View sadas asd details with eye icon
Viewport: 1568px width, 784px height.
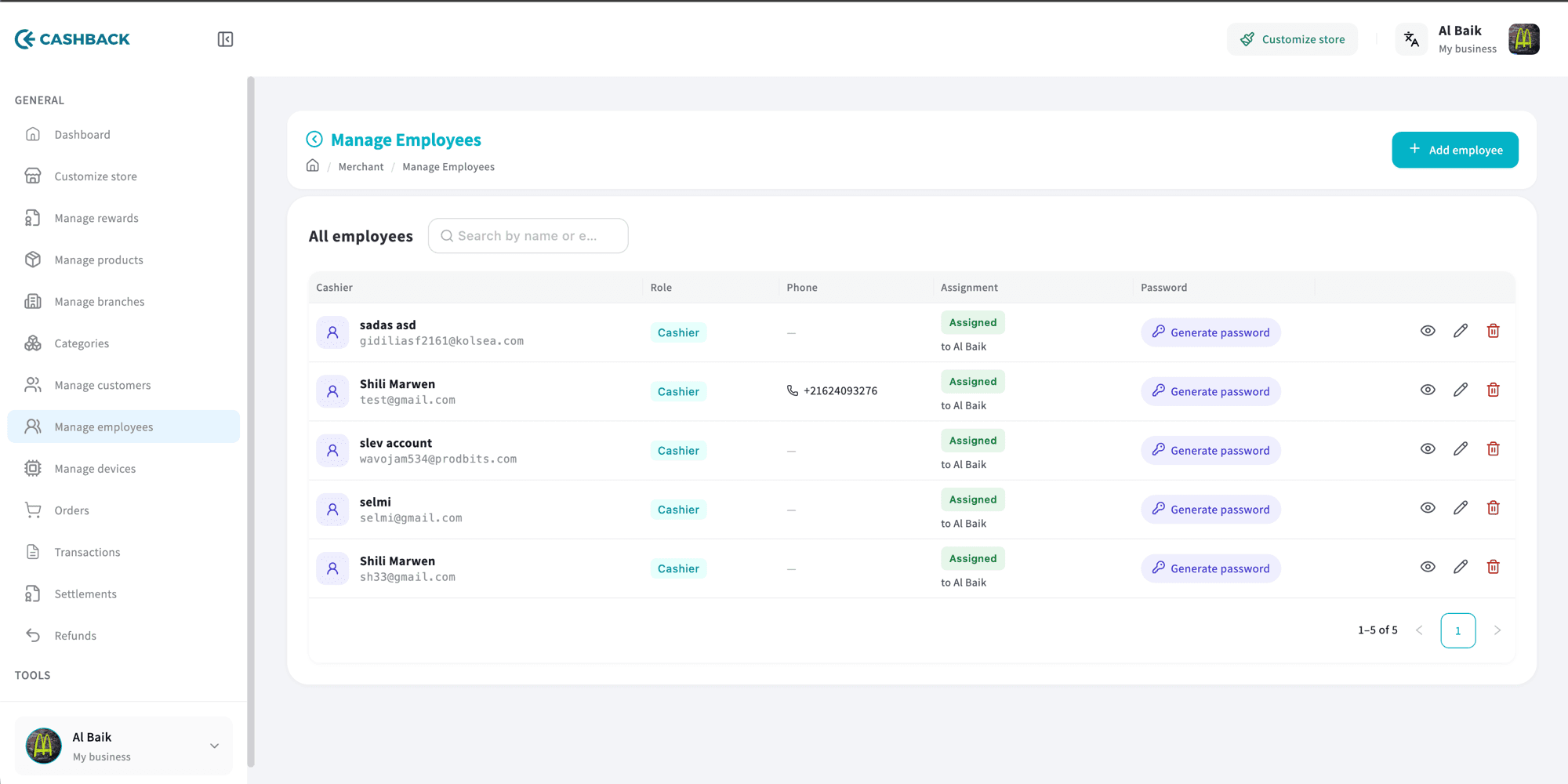(1428, 332)
